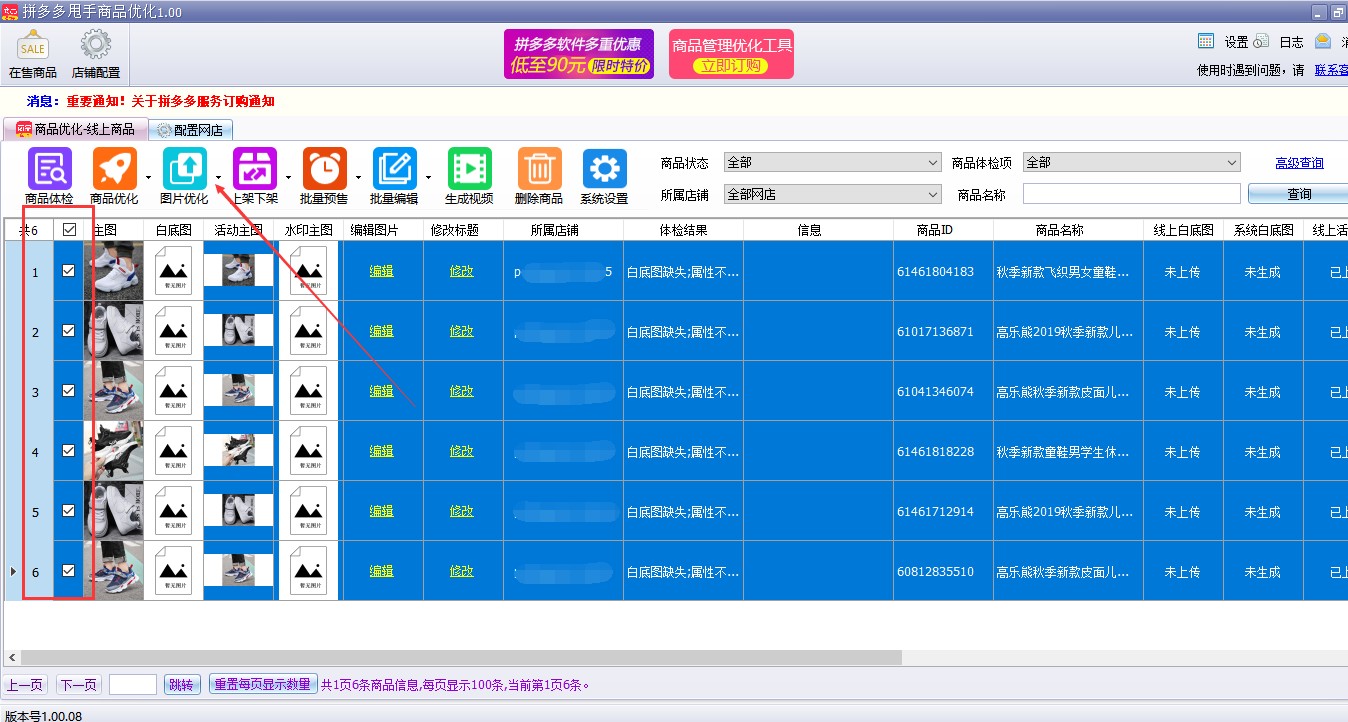Click the 高级查询 advanced query link
Viewport: 1348px width, 722px height.
[1299, 162]
